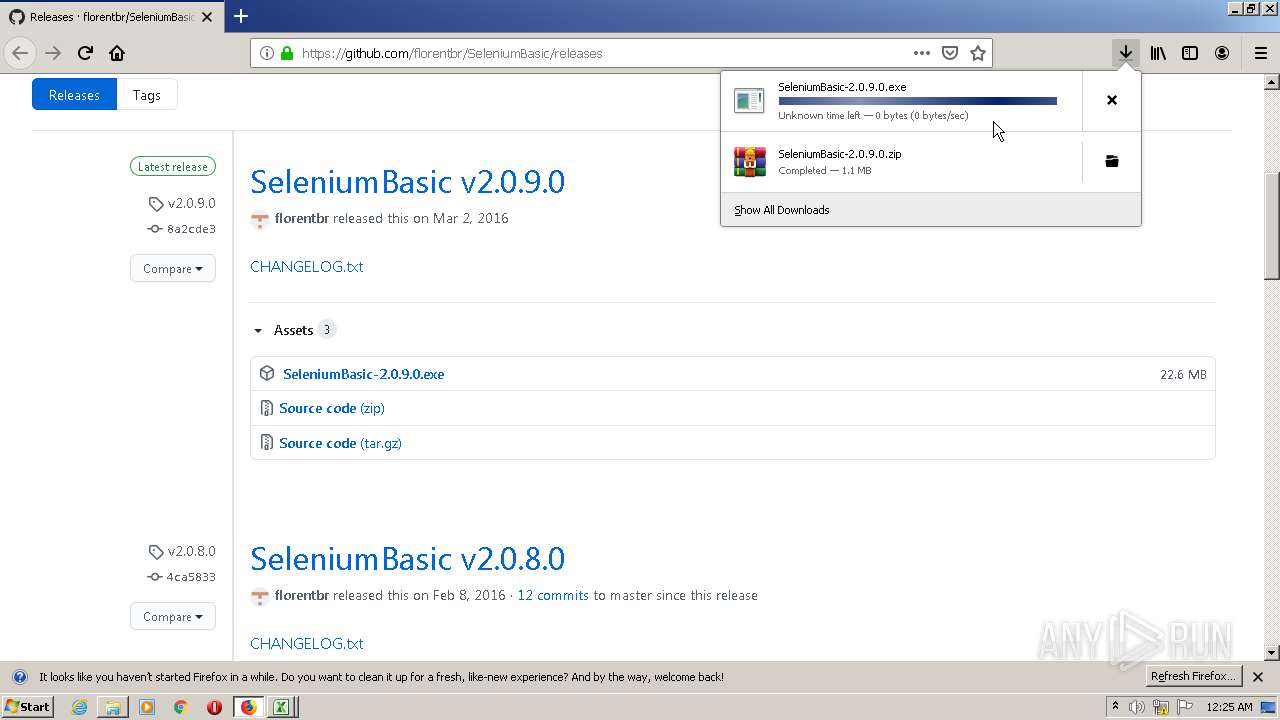
Task: Dismiss the Refresh Firefox notification bar
Action: click(x=1258, y=677)
